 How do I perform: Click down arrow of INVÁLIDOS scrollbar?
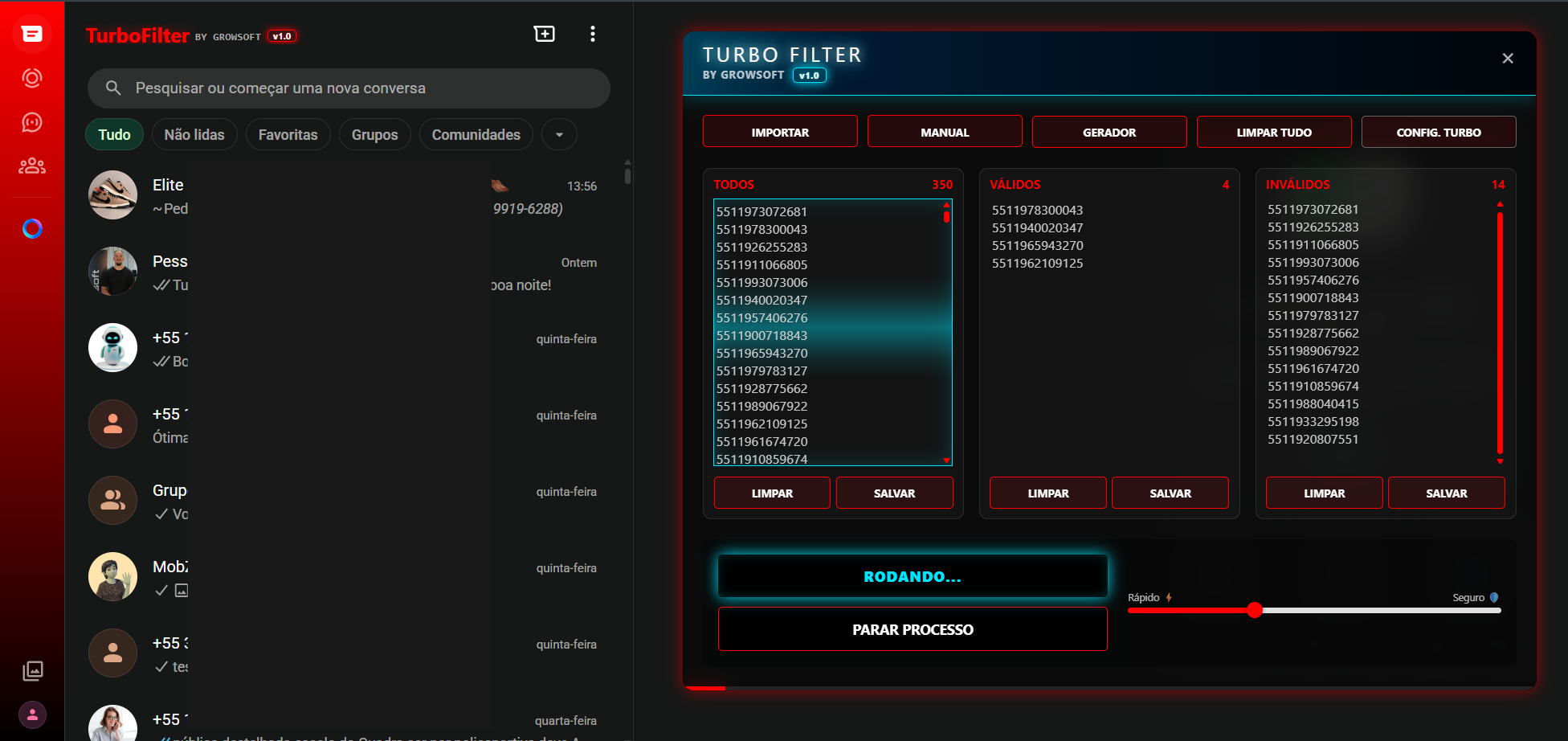click(x=1500, y=461)
